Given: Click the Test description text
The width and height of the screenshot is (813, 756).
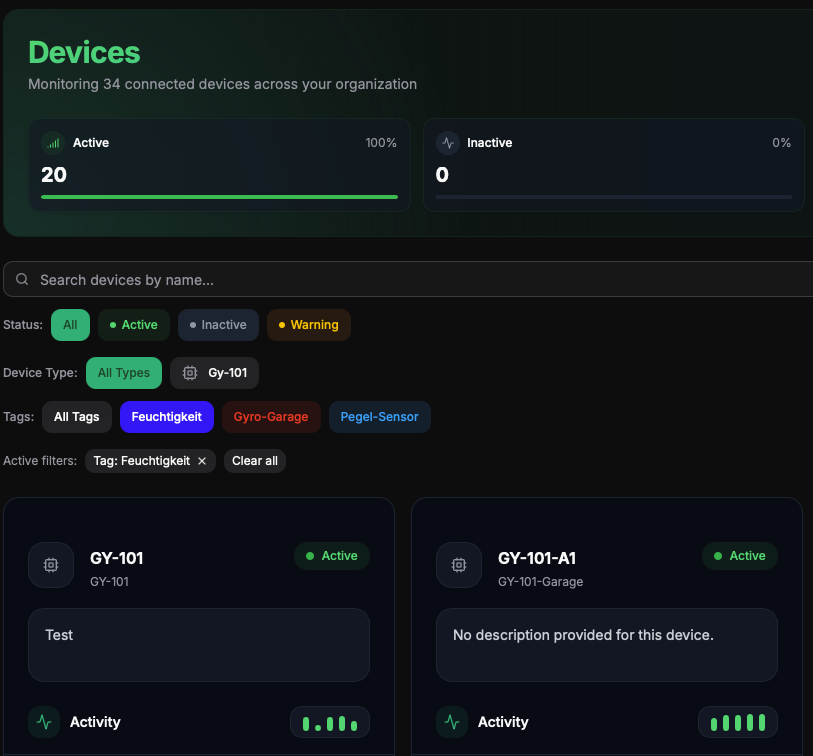Looking at the screenshot, I should click(x=59, y=635).
